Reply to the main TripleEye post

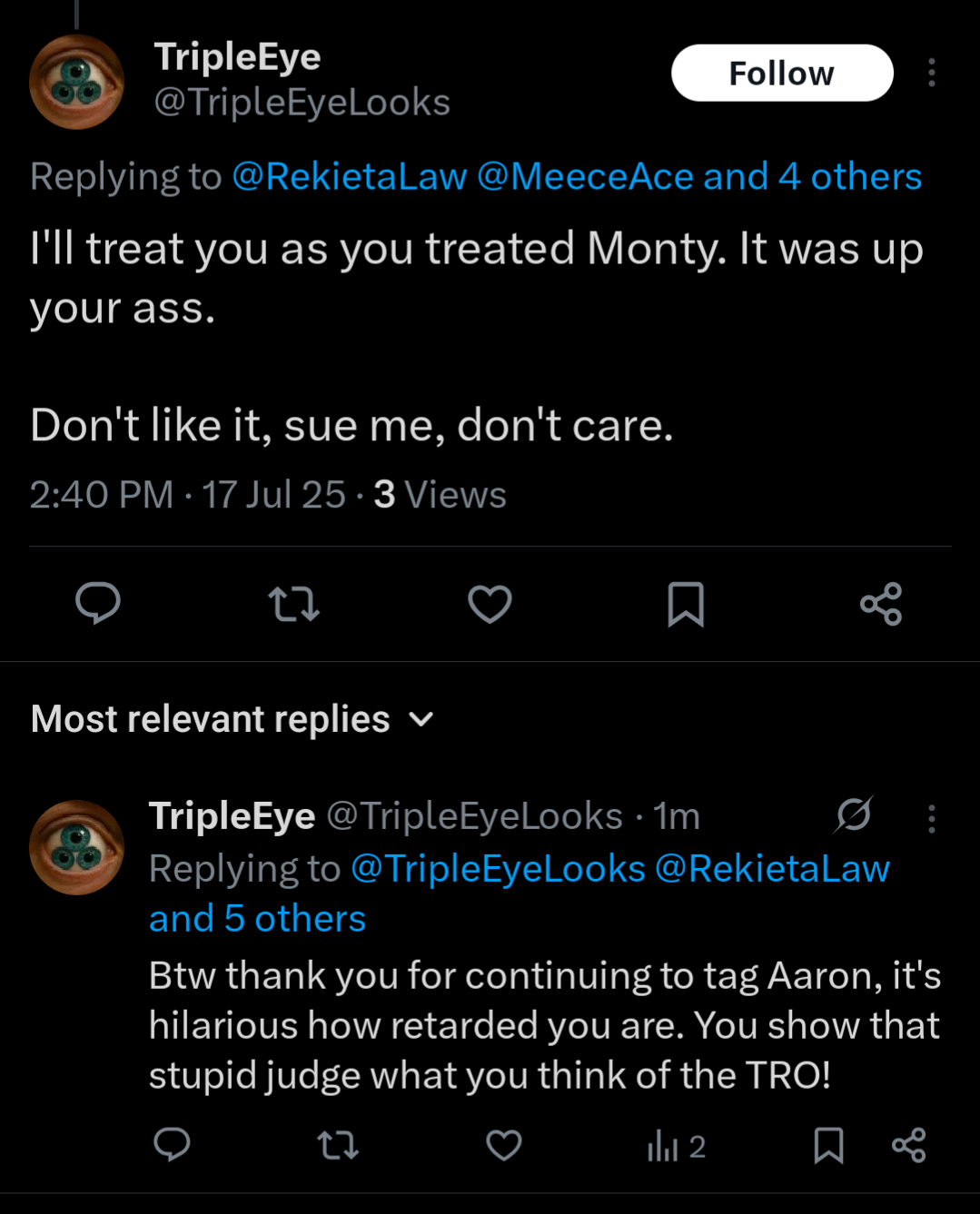click(98, 603)
